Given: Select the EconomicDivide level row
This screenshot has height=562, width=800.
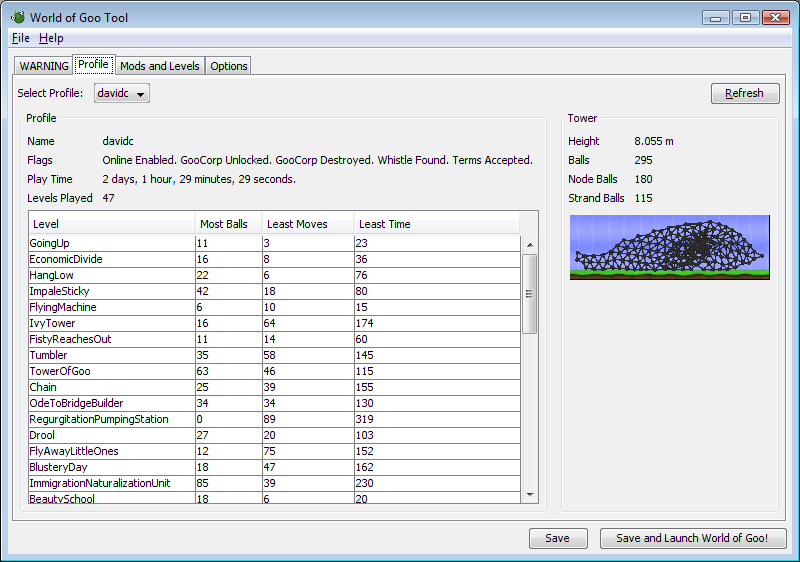Looking at the screenshot, I should (274, 259).
